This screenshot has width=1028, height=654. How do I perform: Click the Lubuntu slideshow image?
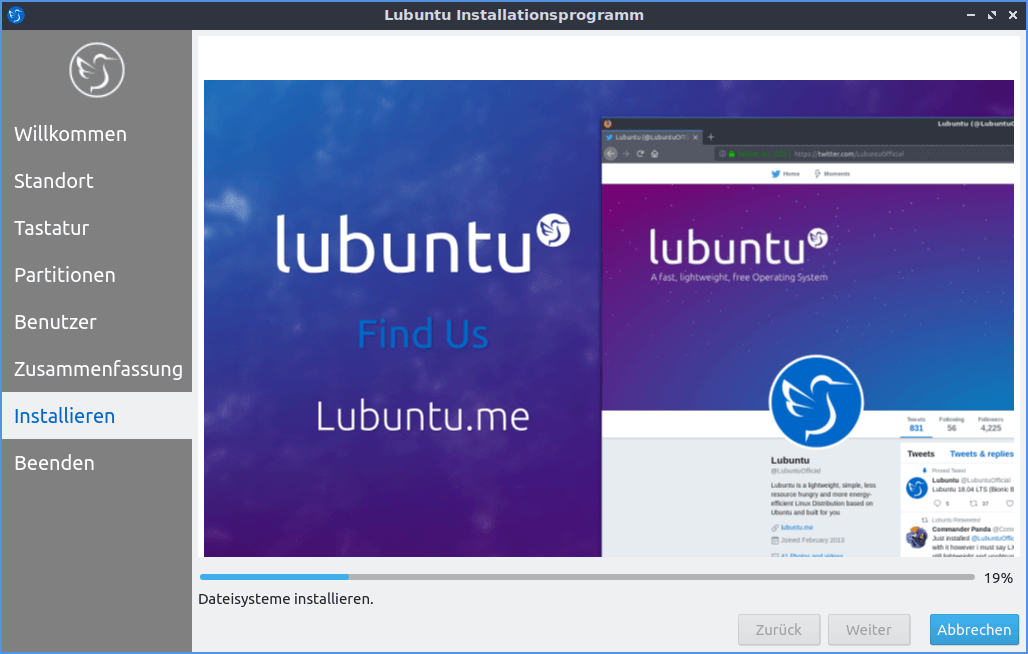609,318
